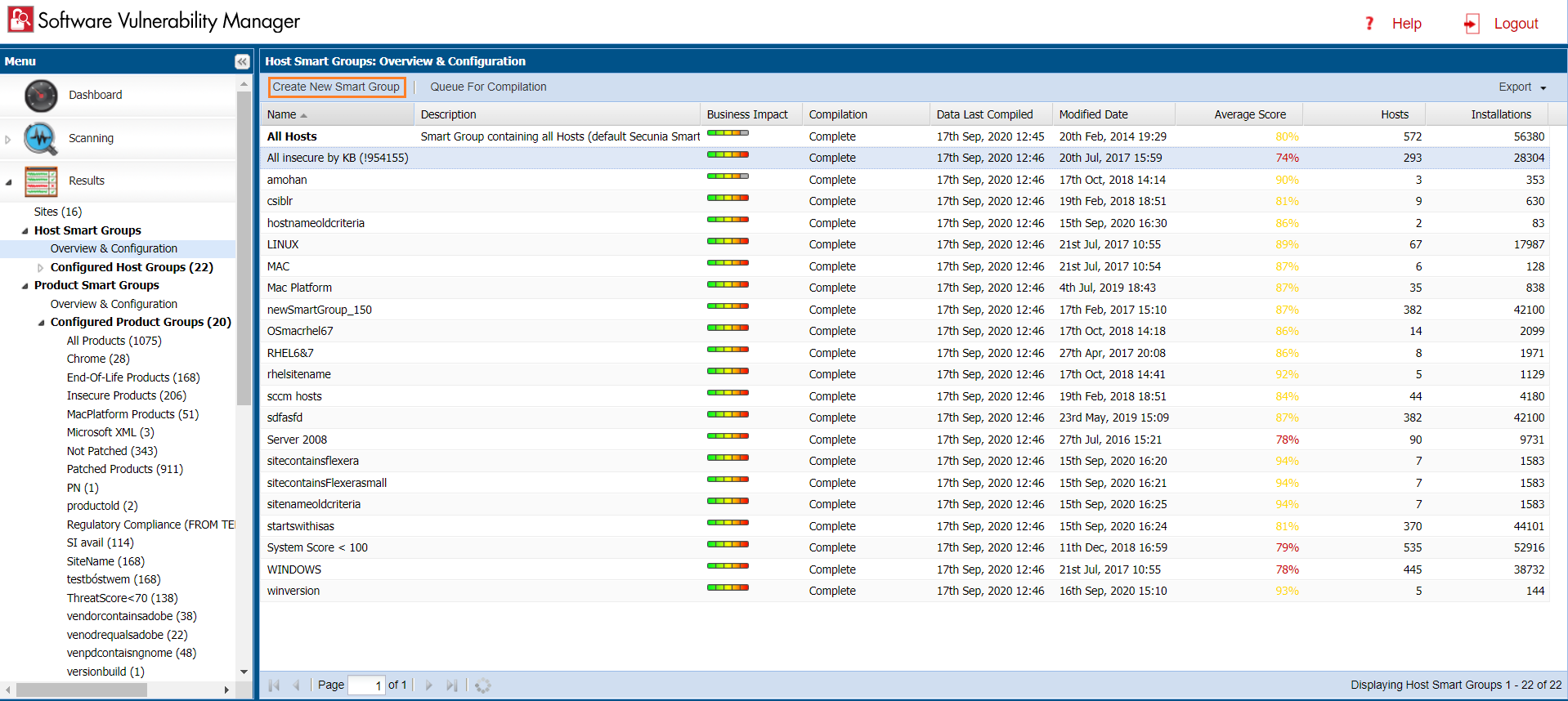Open Patched Products (911) group
The width and height of the screenshot is (1568, 701).
125,469
